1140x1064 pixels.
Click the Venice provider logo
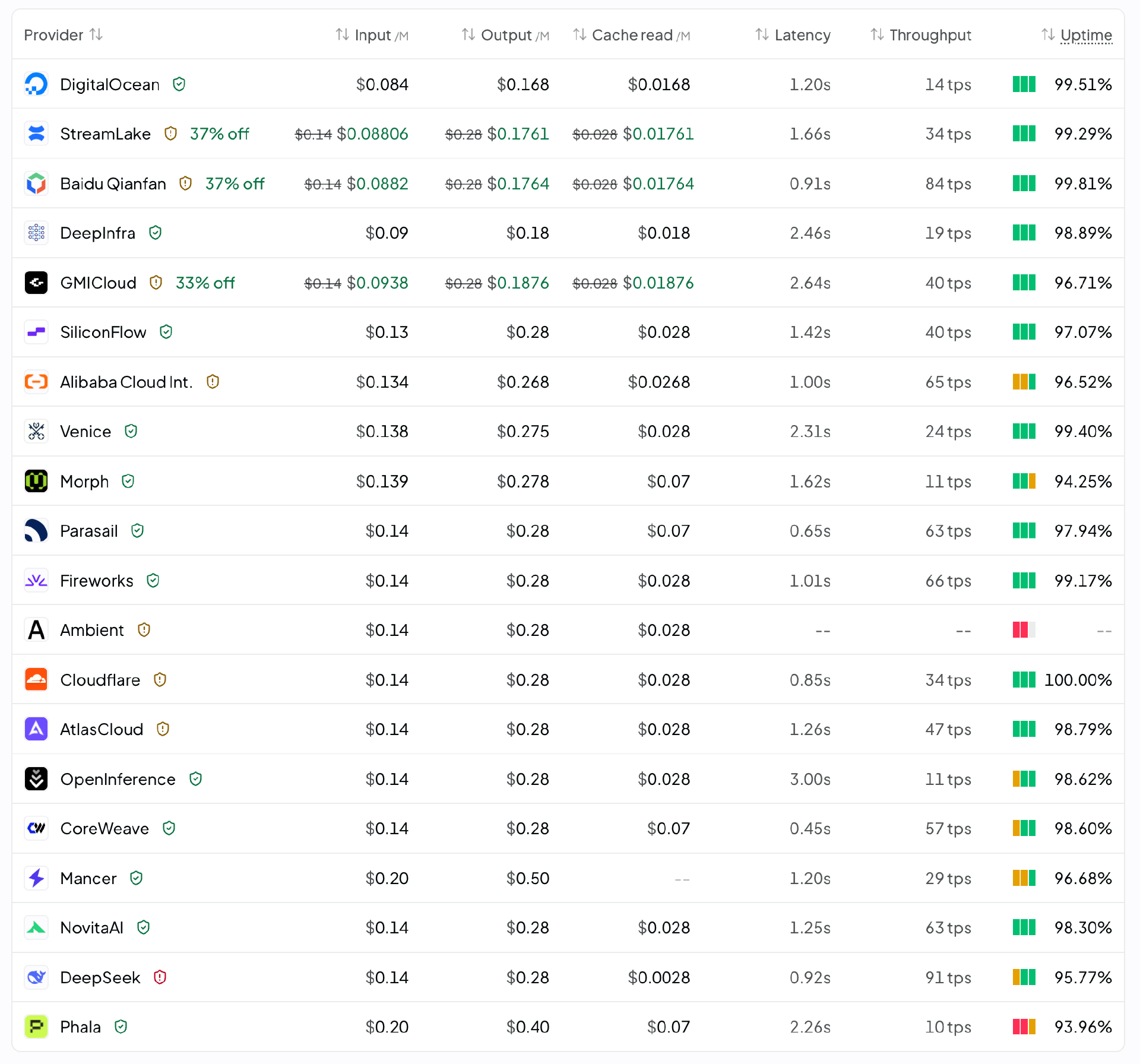(x=36, y=431)
